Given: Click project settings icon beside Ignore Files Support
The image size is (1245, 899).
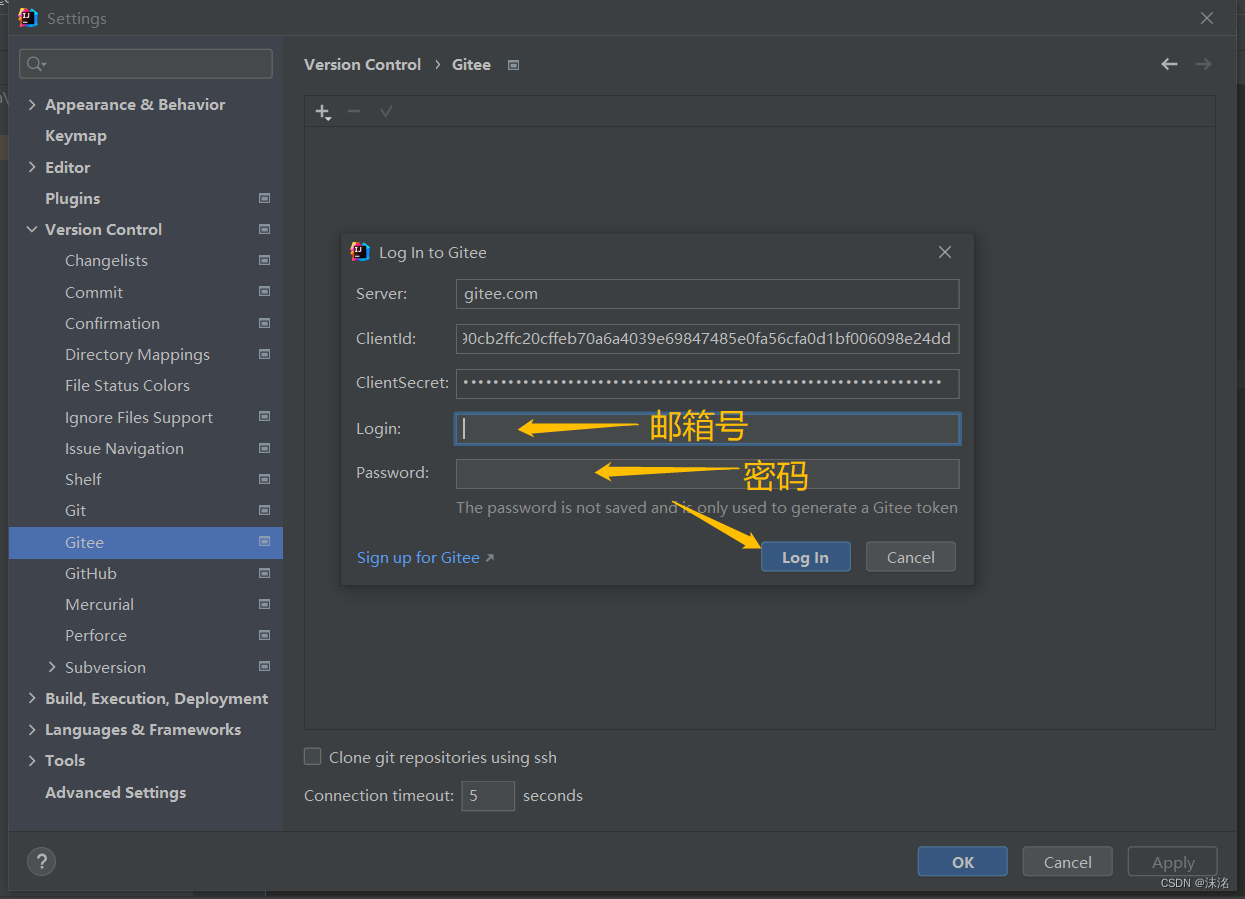Looking at the screenshot, I should tap(264, 417).
